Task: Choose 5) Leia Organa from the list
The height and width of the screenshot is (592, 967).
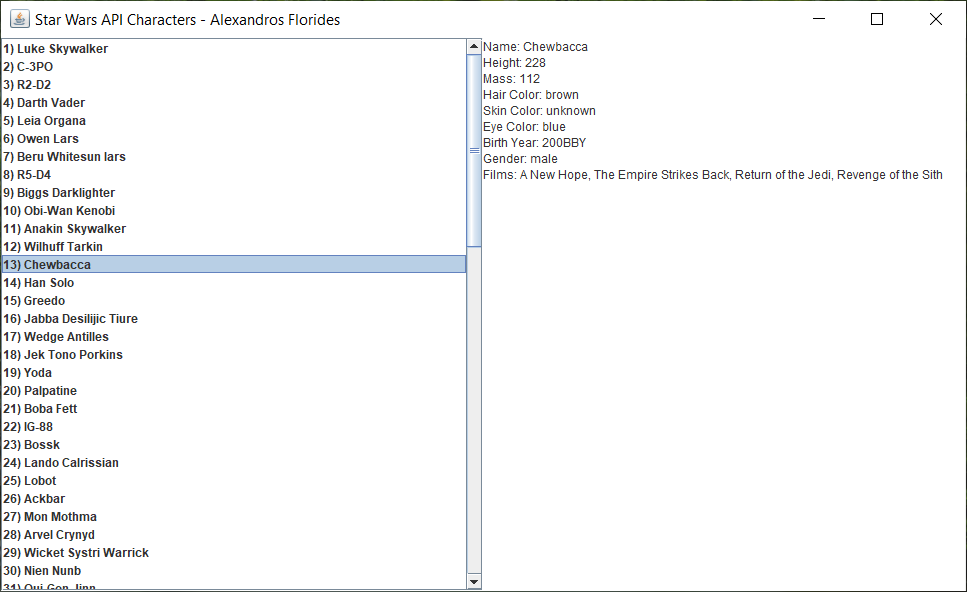Action: (234, 121)
